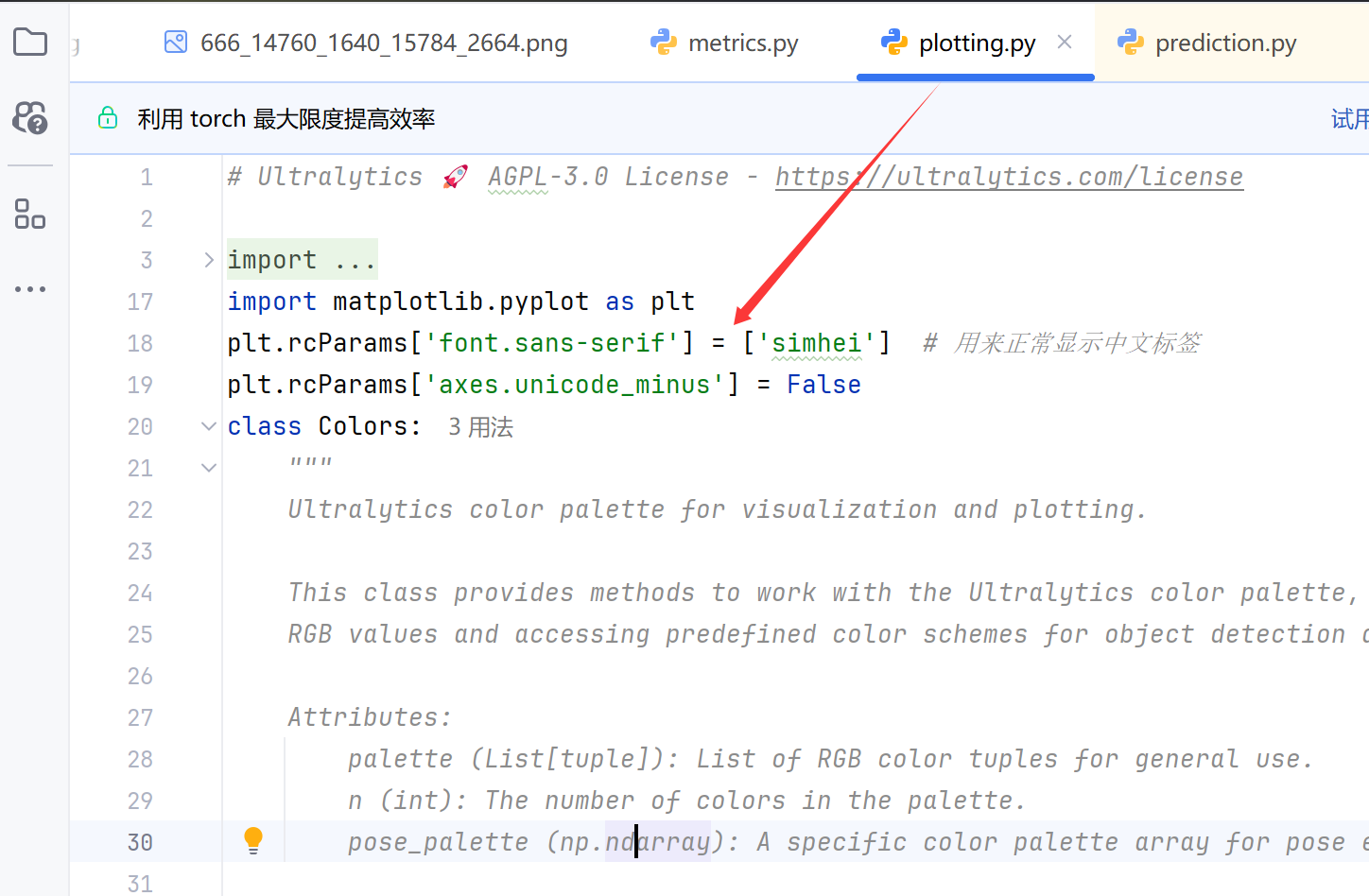Click the rocket emoji on line 1

tap(456, 177)
